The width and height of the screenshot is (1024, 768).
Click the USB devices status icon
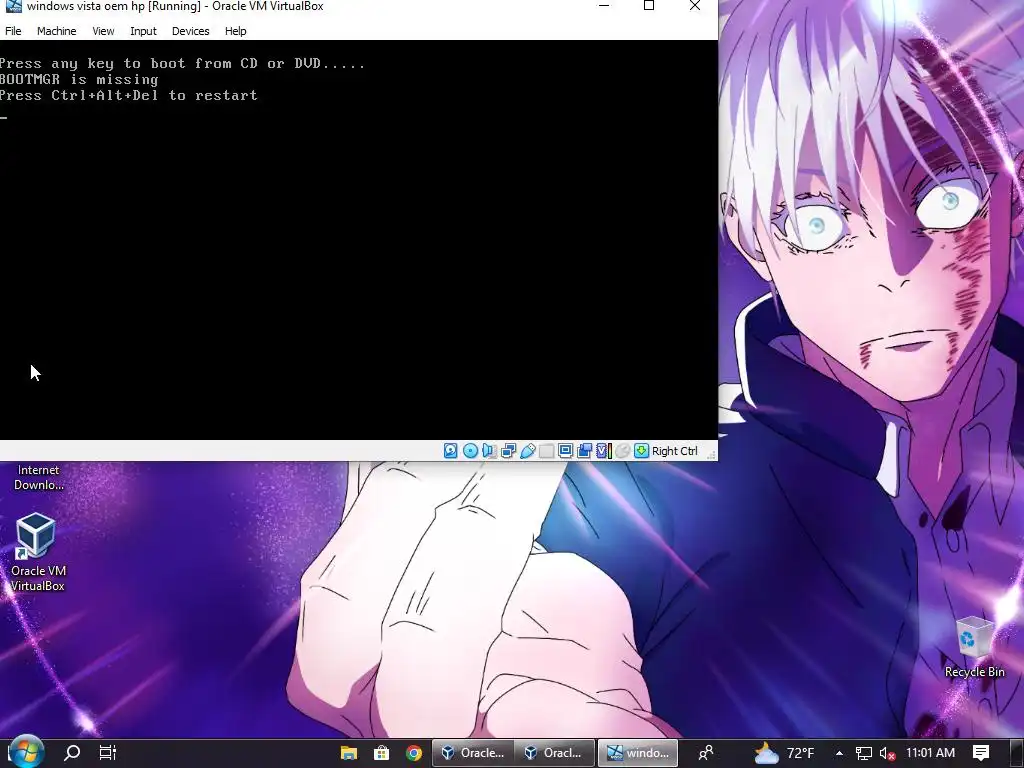[528, 451]
